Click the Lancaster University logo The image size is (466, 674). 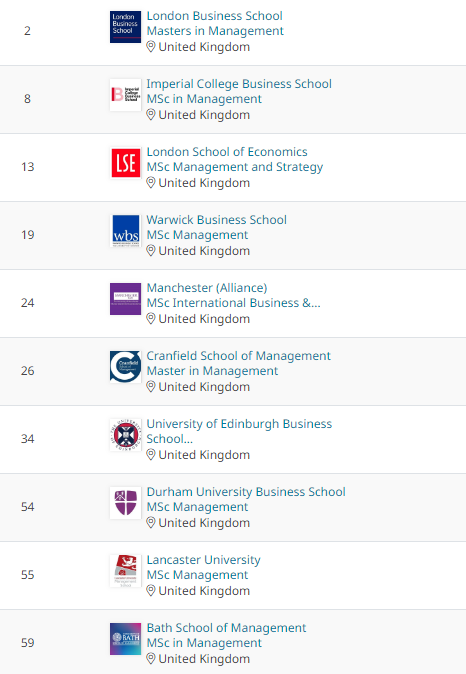tap(125, 570)
